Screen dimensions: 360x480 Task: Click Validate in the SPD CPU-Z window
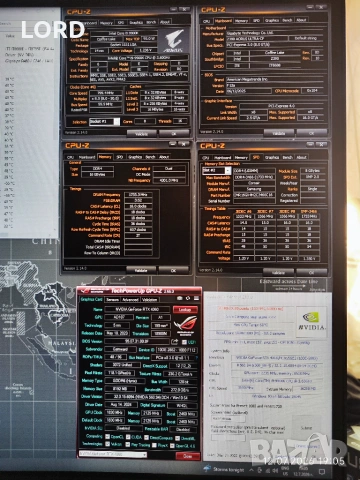coord(278,272)
